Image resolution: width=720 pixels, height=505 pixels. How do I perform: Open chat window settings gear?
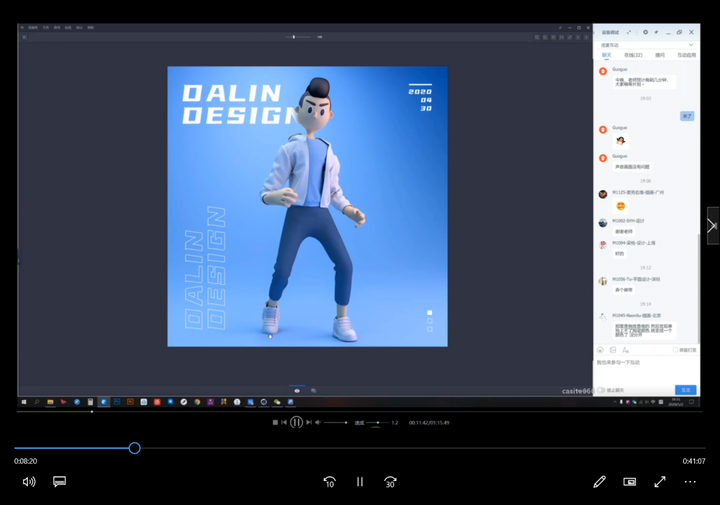(x=645, y=32)
